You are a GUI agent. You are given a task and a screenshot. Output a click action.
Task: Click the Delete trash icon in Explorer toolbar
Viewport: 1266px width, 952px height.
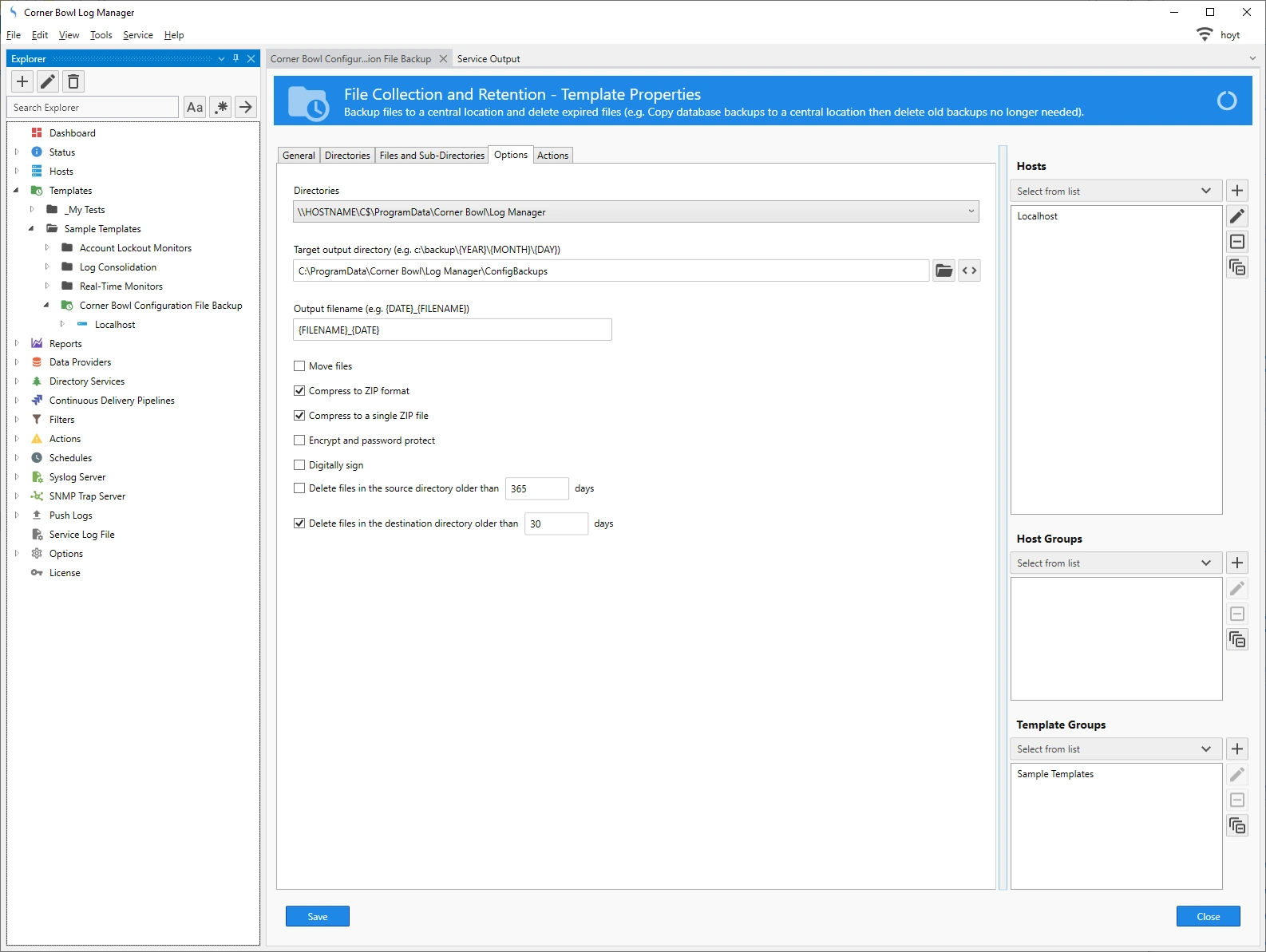(x=73, y=81)
